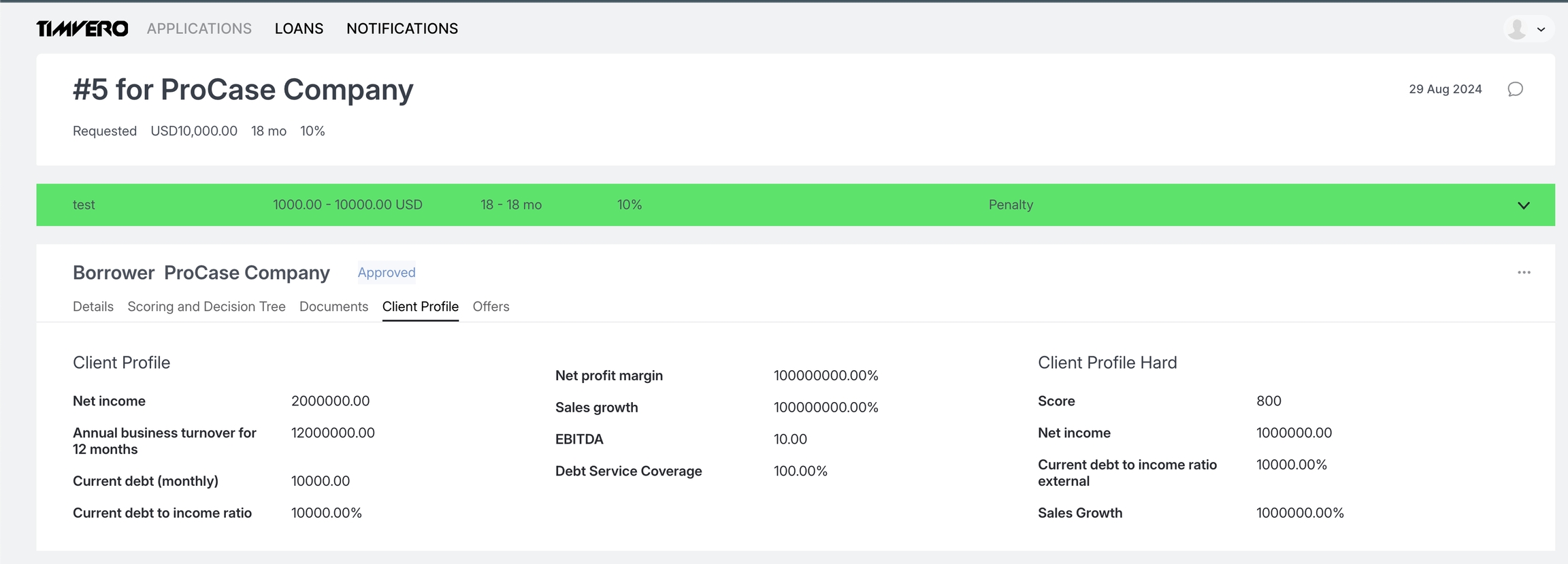
Task: Click the user avatar icon
Action: tap(1517, 29)
